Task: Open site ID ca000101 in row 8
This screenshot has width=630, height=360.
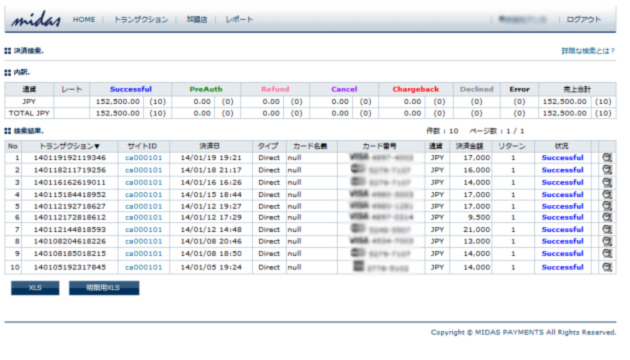Action: [x=143, y=241]
